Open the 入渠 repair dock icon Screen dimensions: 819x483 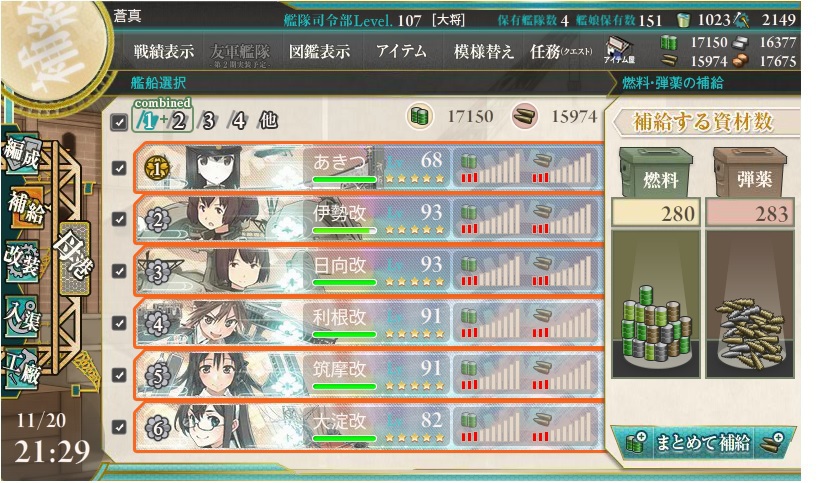pyautogui.click(x=22, y=316)
